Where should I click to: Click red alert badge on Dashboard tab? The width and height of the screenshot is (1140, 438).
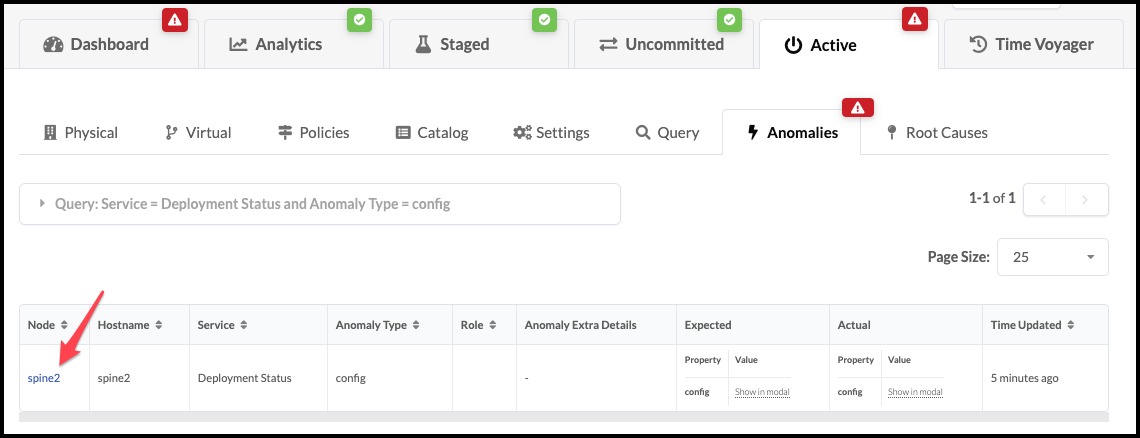pyautogui.click(x=176, y=19)
